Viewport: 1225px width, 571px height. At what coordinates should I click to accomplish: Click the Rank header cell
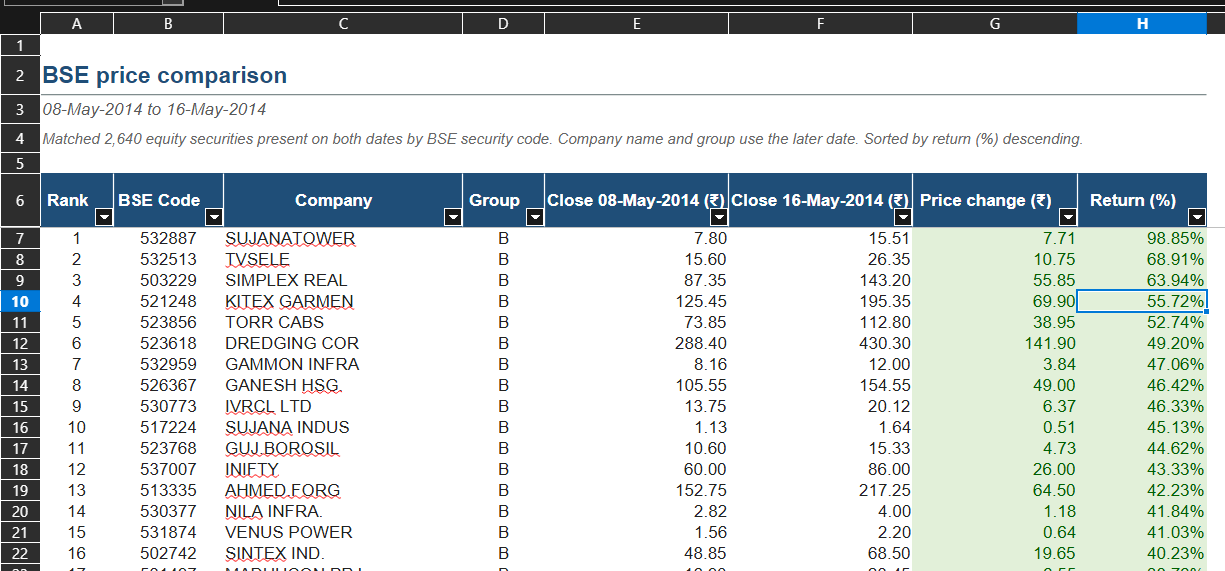77,200
